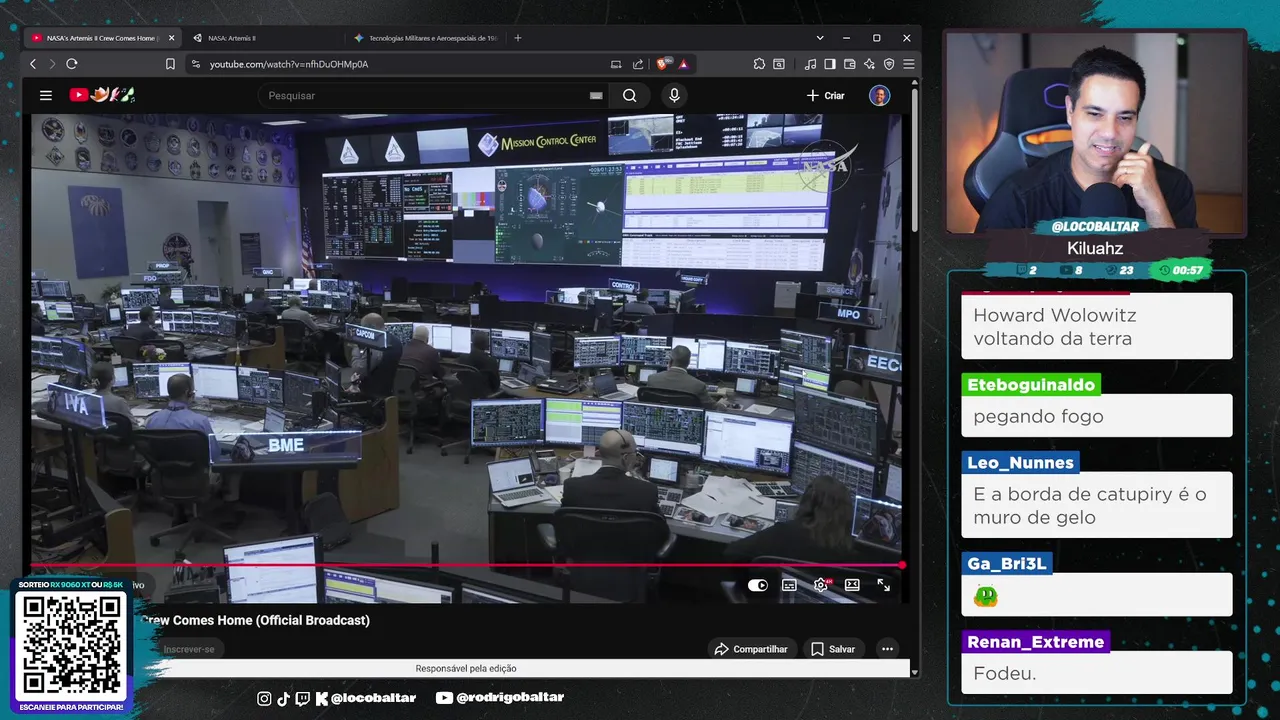Viewport: 1280px width, 720px height.
Task: Click the YouTube icon before @rodrigobaltar
Action: 445,698
